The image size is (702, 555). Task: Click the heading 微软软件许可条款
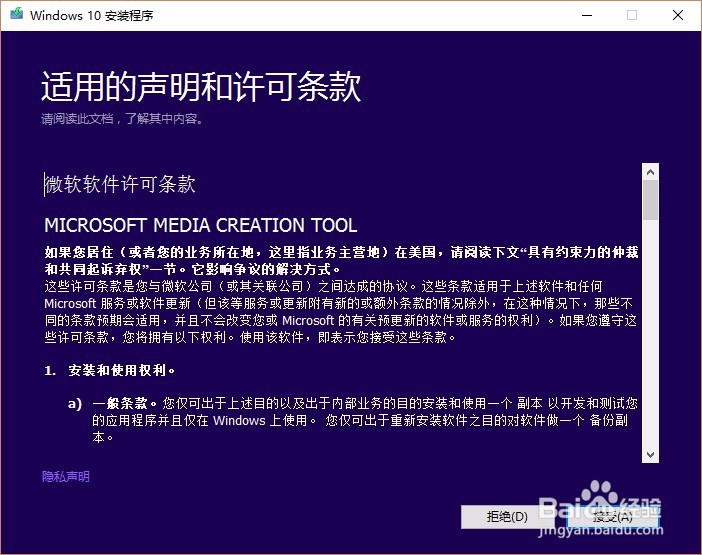pos(120,184)
